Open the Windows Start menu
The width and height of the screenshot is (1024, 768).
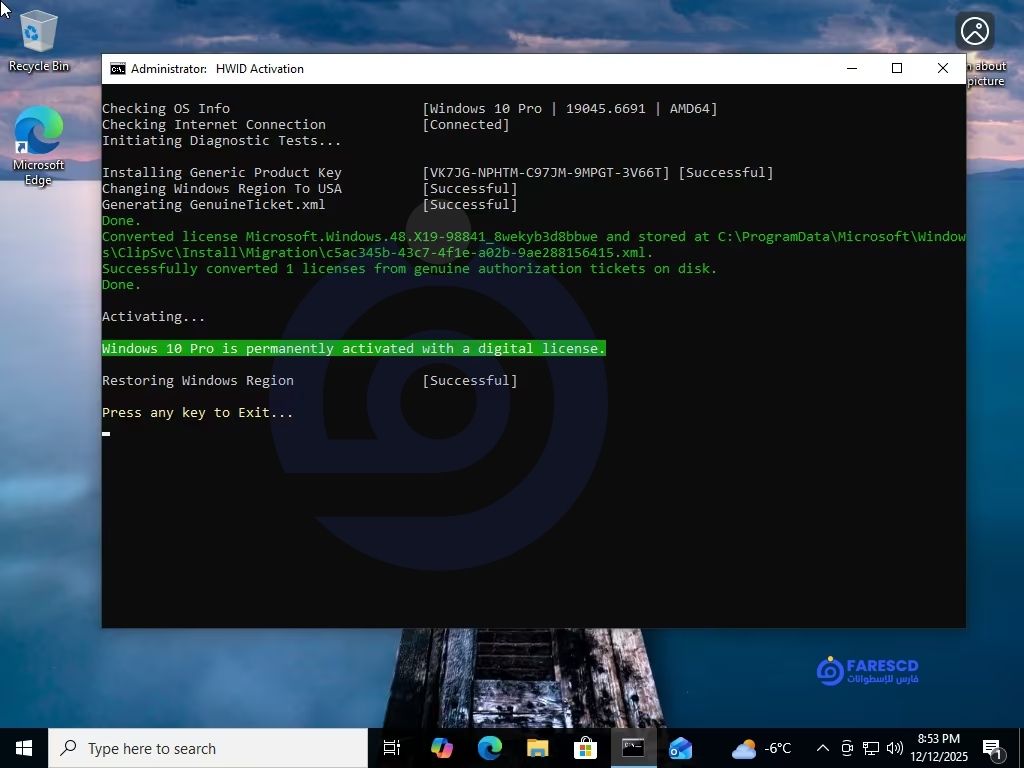[24, 748]
